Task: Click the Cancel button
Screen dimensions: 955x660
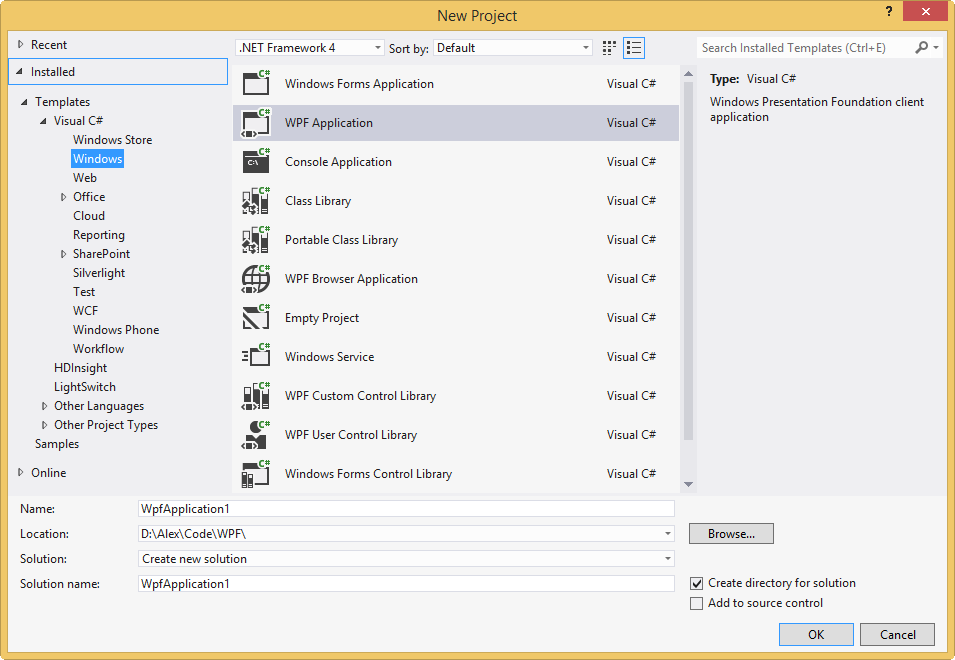Action: (897, 634)
